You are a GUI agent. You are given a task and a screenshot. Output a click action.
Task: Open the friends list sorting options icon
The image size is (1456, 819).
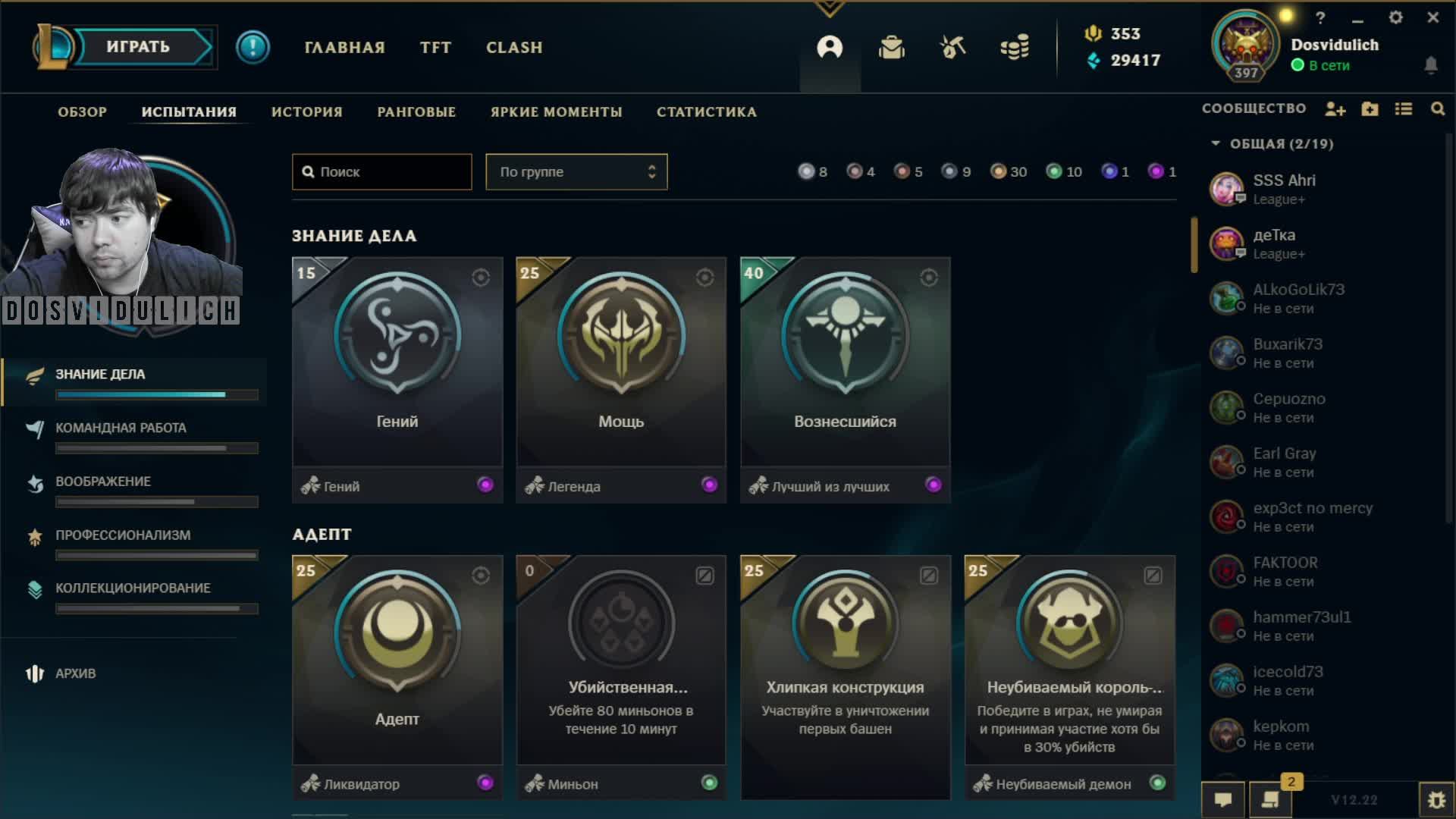tap(1404, 109)
